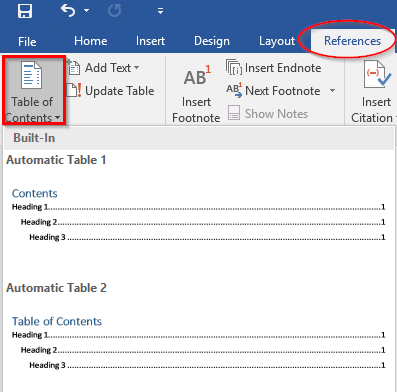This screenshot has height=392, width=397.
Task: Click the Update Table label
Action: [120, 91]
